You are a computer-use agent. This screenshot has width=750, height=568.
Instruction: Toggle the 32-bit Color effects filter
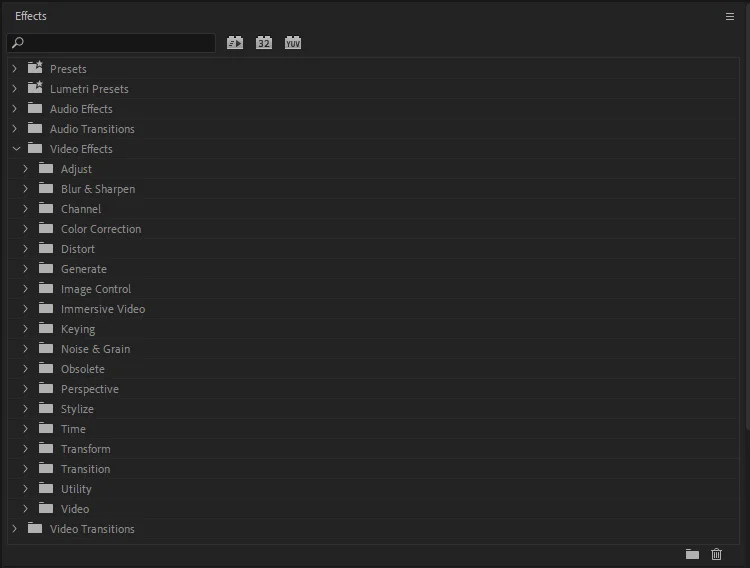264,43
